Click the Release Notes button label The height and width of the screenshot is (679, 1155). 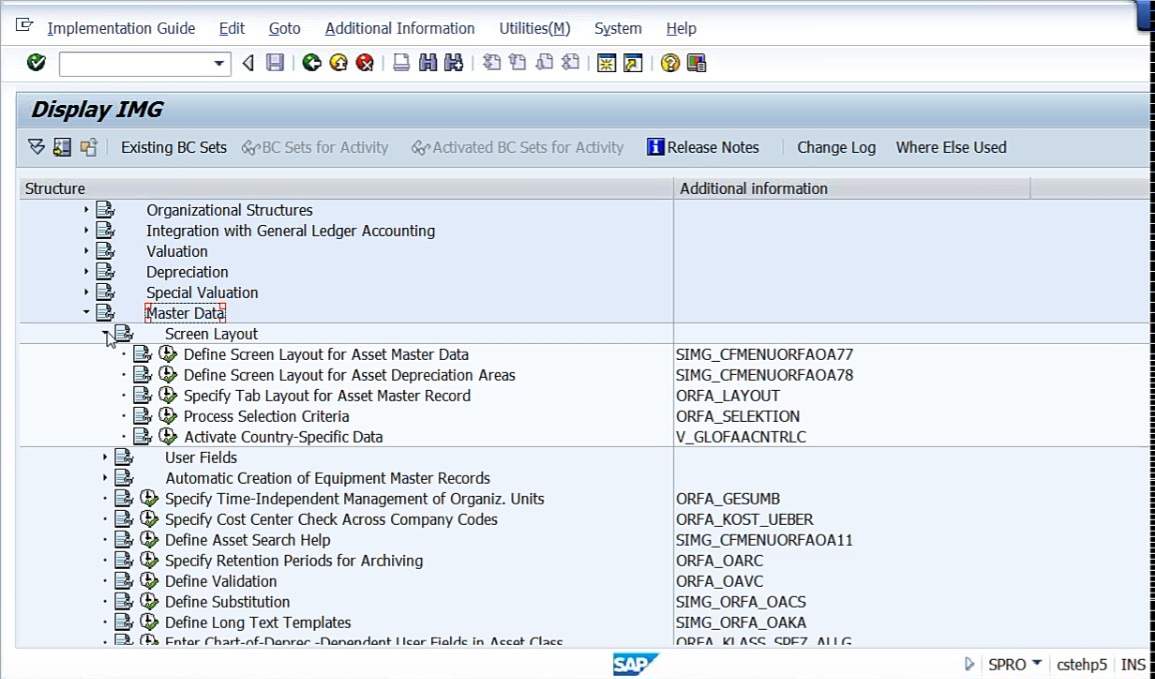[713, 147]
